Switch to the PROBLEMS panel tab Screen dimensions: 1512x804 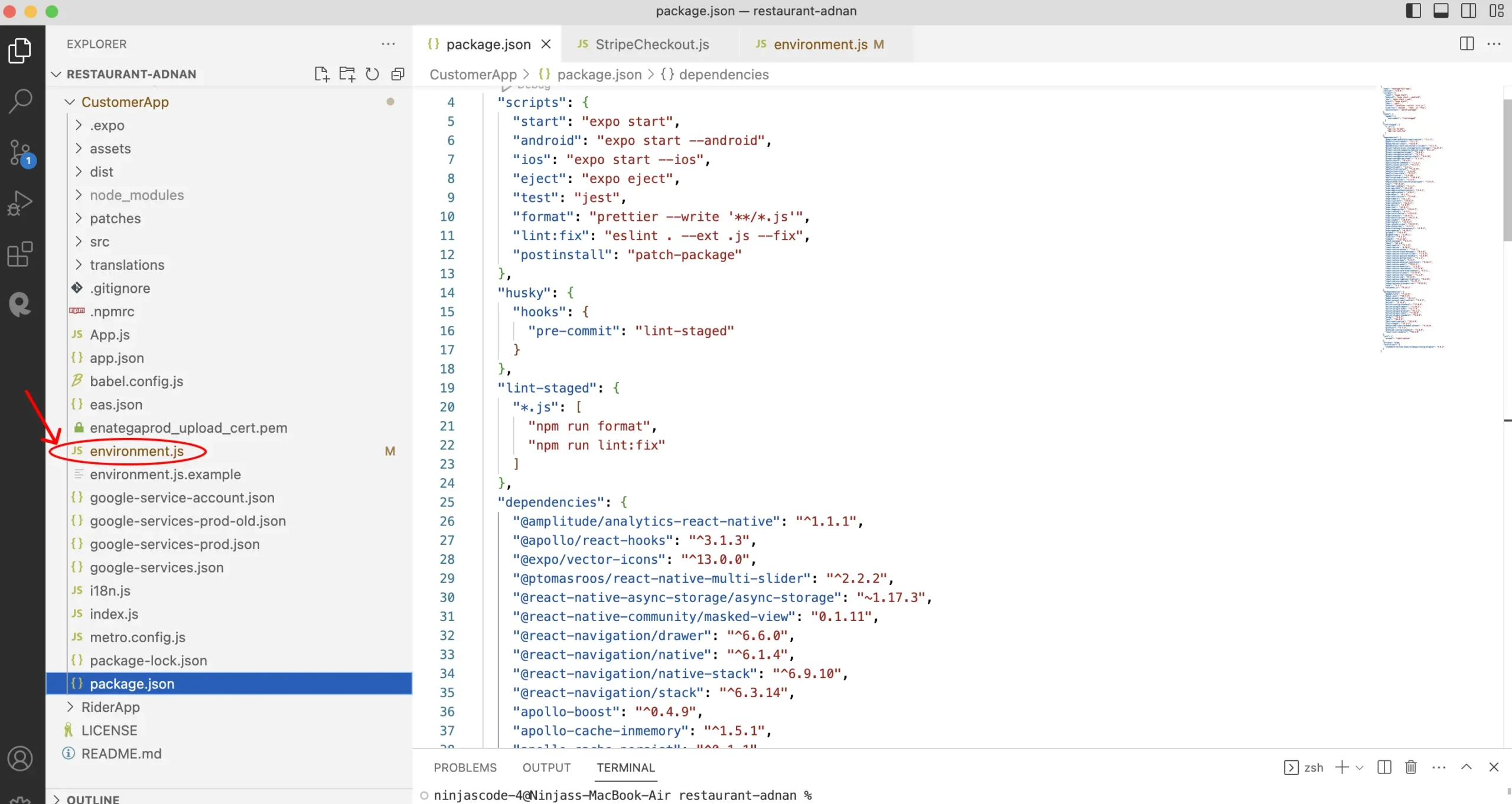point(465,767)
